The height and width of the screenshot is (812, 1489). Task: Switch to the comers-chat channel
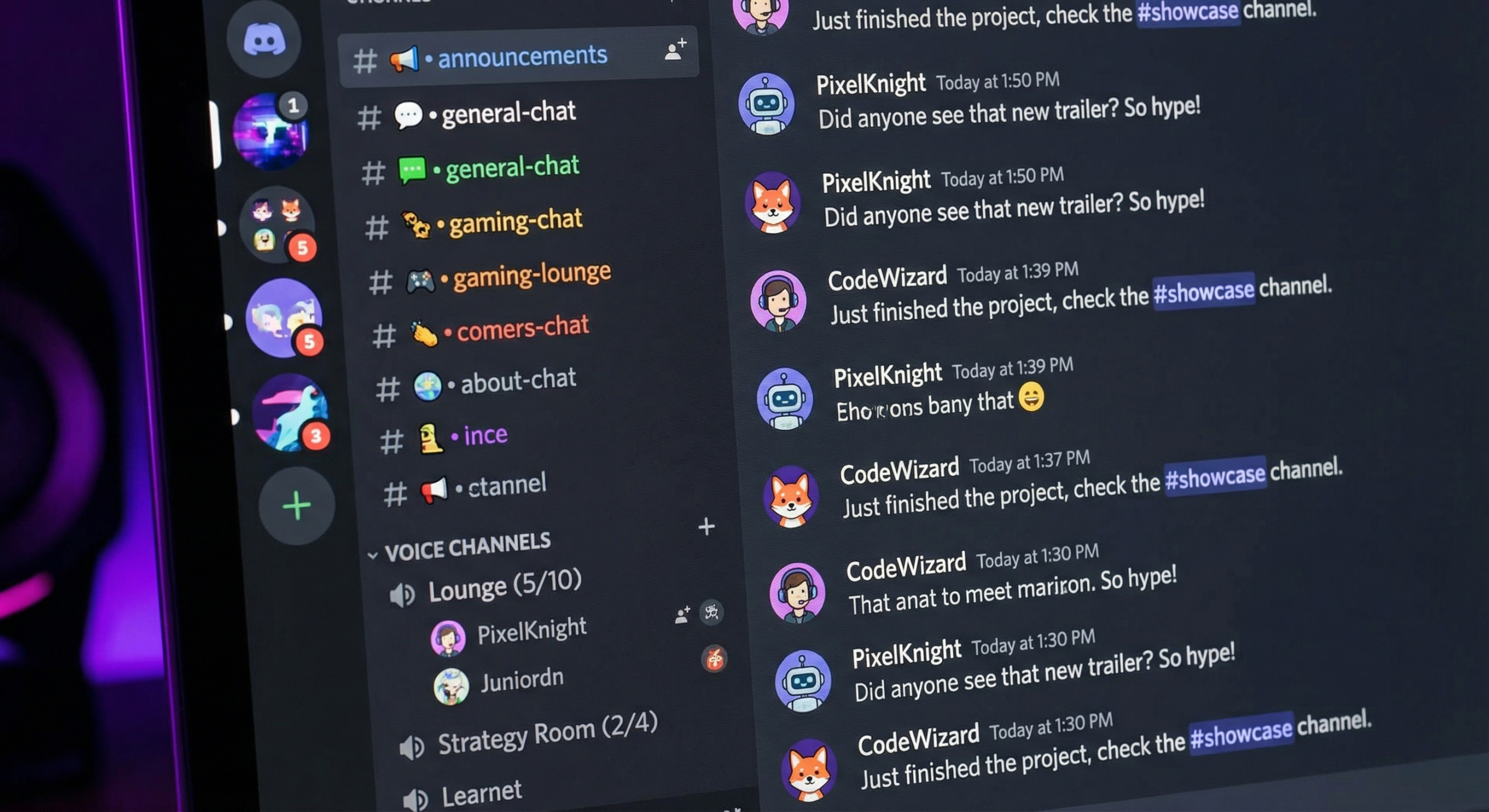coord(481,330)
